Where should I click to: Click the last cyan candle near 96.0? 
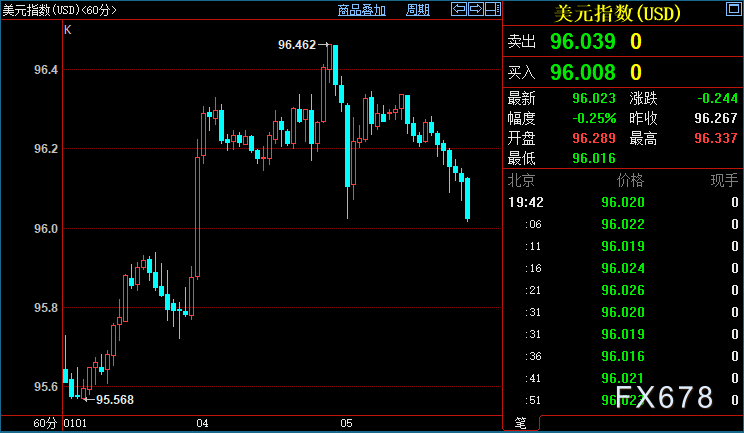[x=467, y=198]
